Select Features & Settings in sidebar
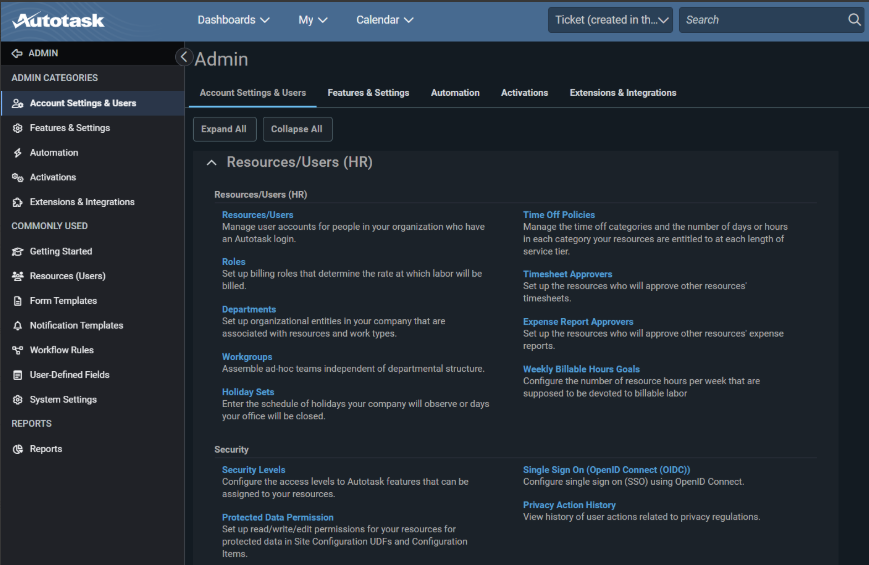The image size is (869, 565). (92, 128)
